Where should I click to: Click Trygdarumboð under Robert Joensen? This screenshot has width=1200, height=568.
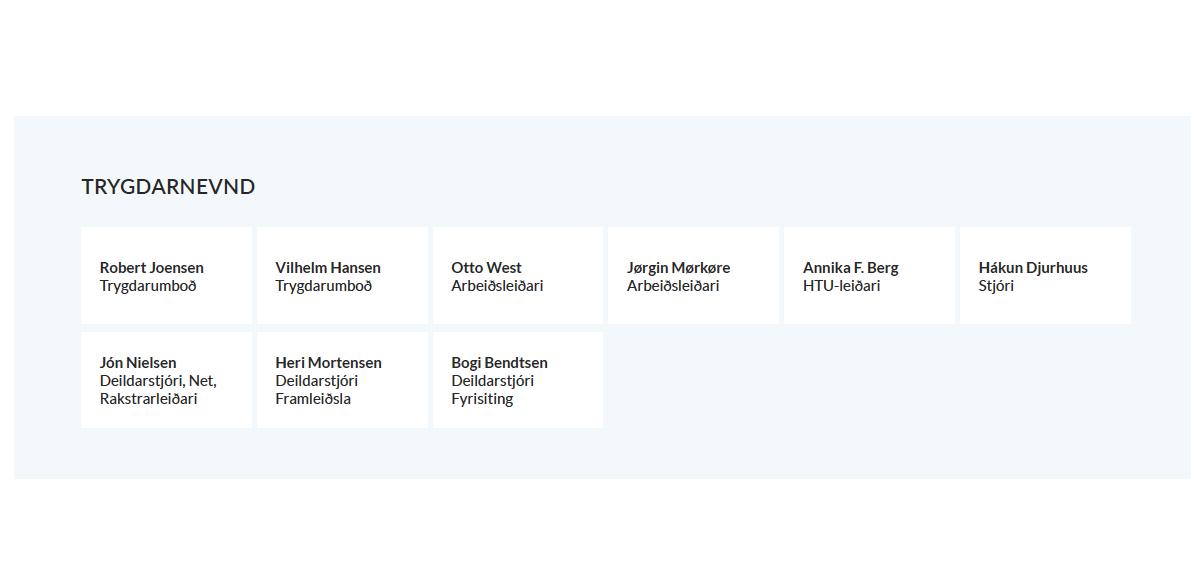tap(148, 286)
